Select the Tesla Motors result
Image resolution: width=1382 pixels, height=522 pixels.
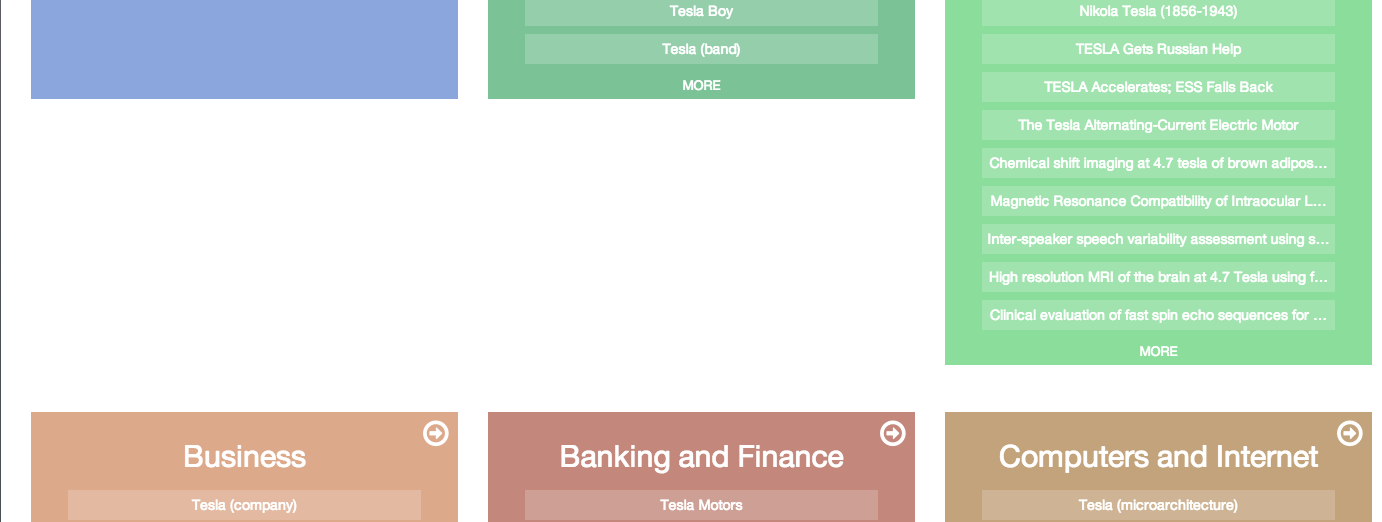(x=701, y=505)
